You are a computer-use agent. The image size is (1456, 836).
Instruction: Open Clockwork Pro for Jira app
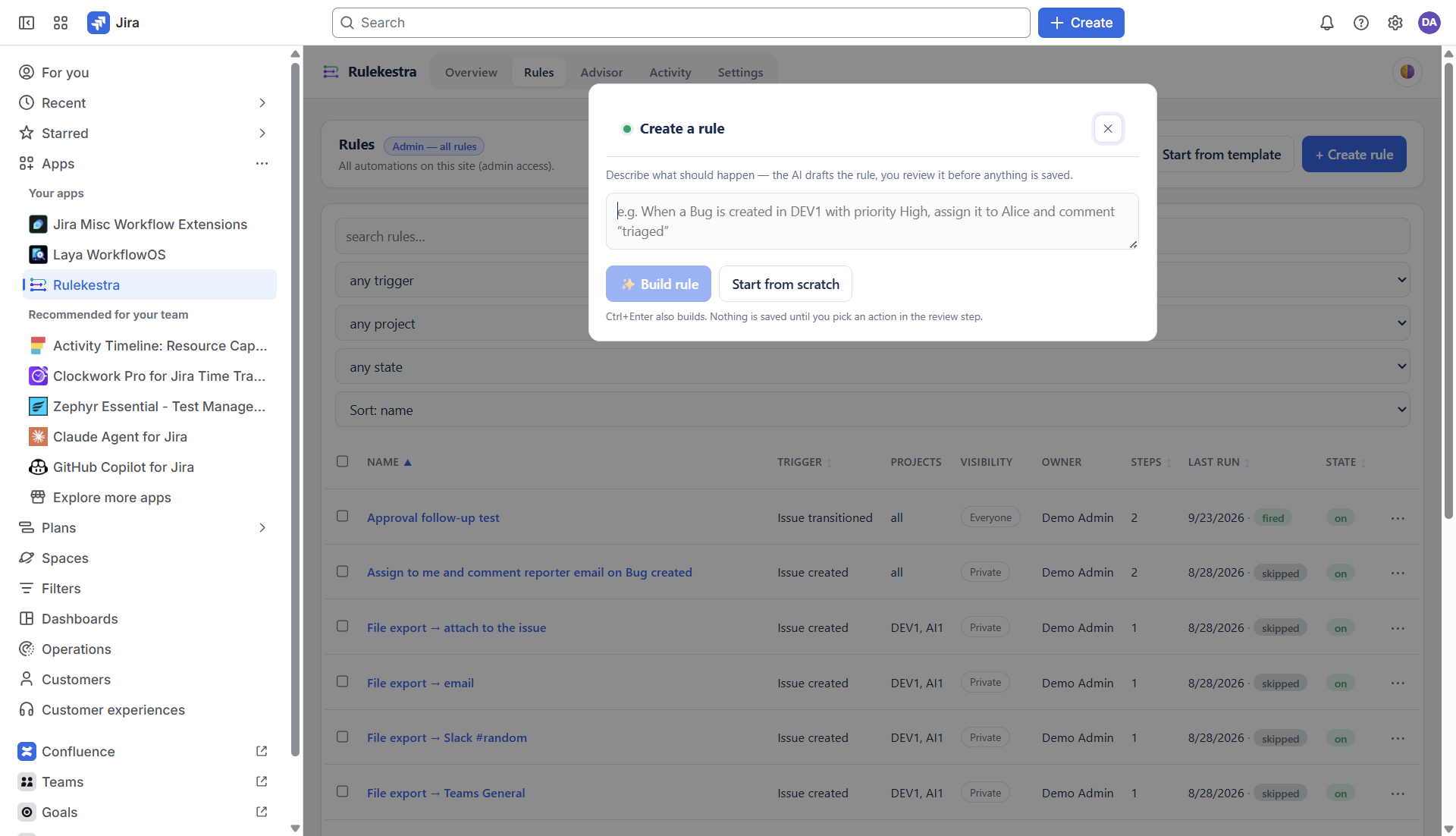coord(150,376)
